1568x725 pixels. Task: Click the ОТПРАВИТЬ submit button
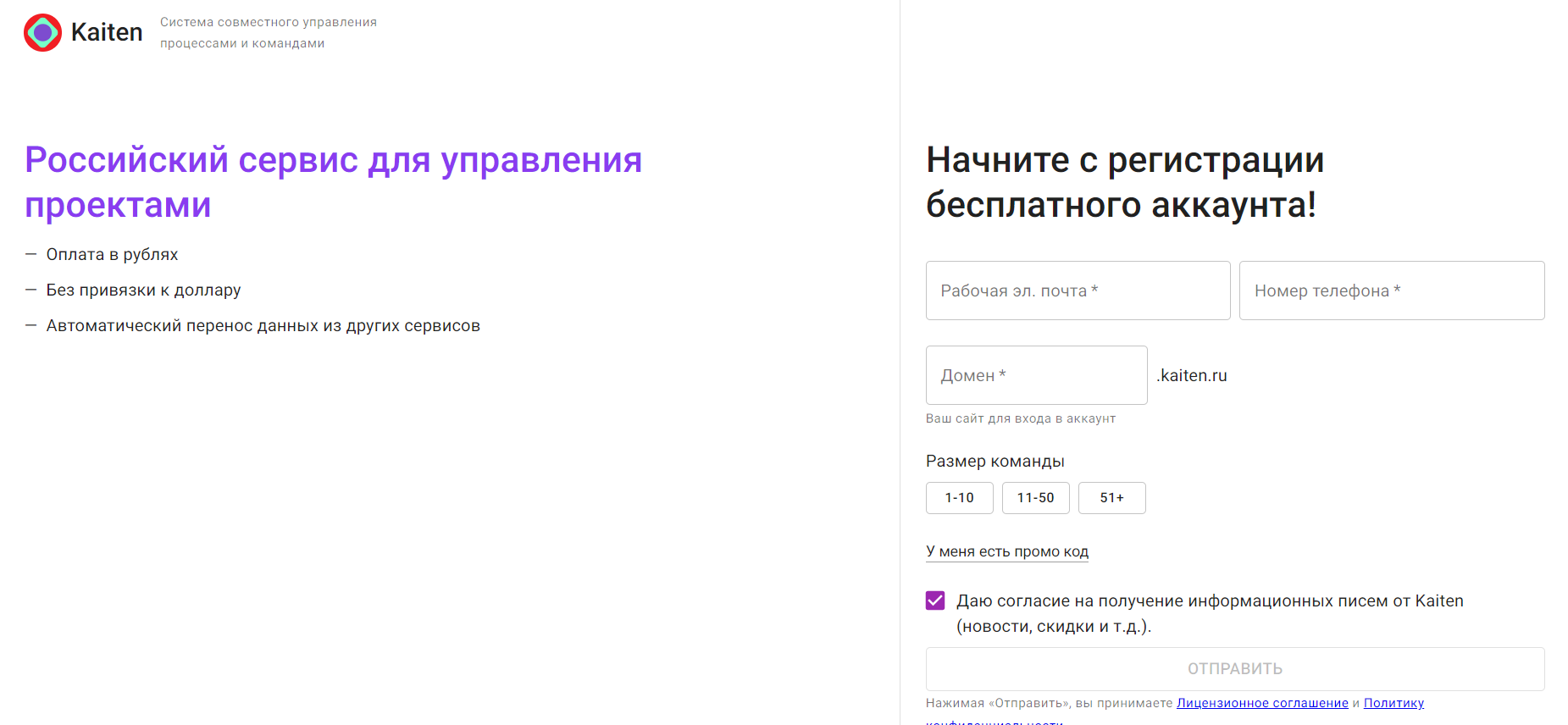(x=1235, y=669)
